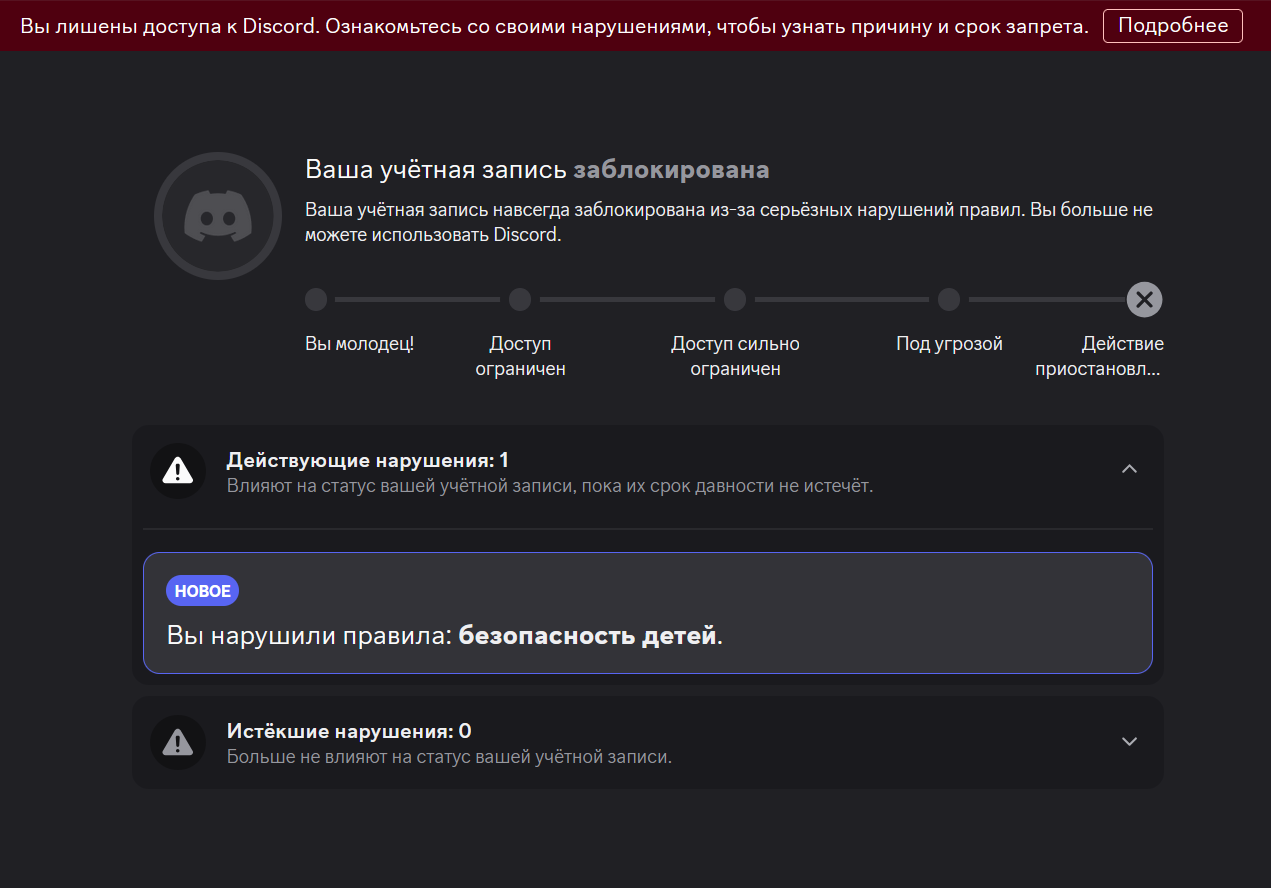Screen dimensions: 1271x888
Task: Click the gray "заблокирована" word in title
Action: [x=671, y=169]
